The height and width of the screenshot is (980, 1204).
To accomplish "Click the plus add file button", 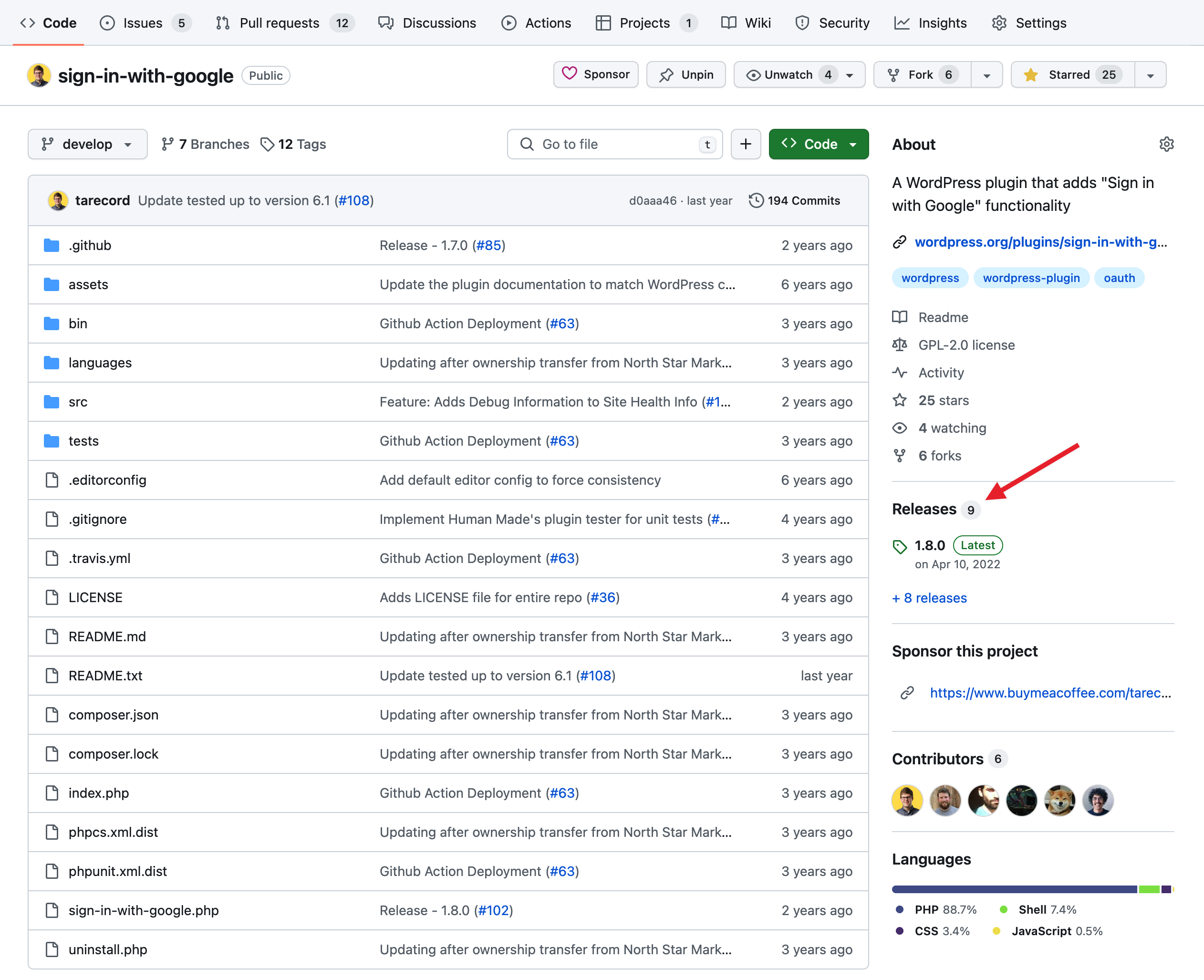I will pyautogui.click(x=745, y=145).
